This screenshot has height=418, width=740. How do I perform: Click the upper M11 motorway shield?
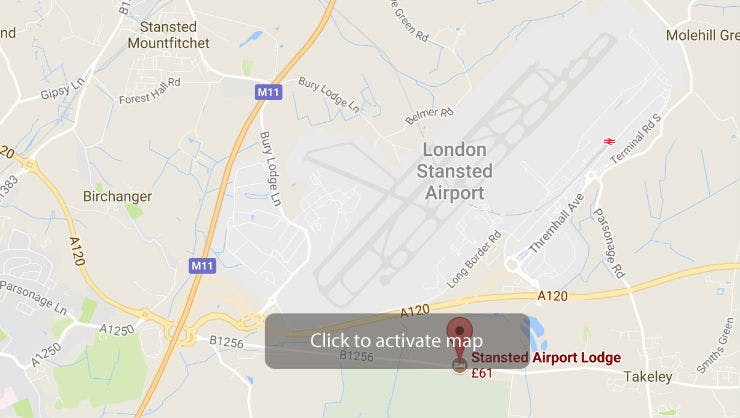[269, 92]
